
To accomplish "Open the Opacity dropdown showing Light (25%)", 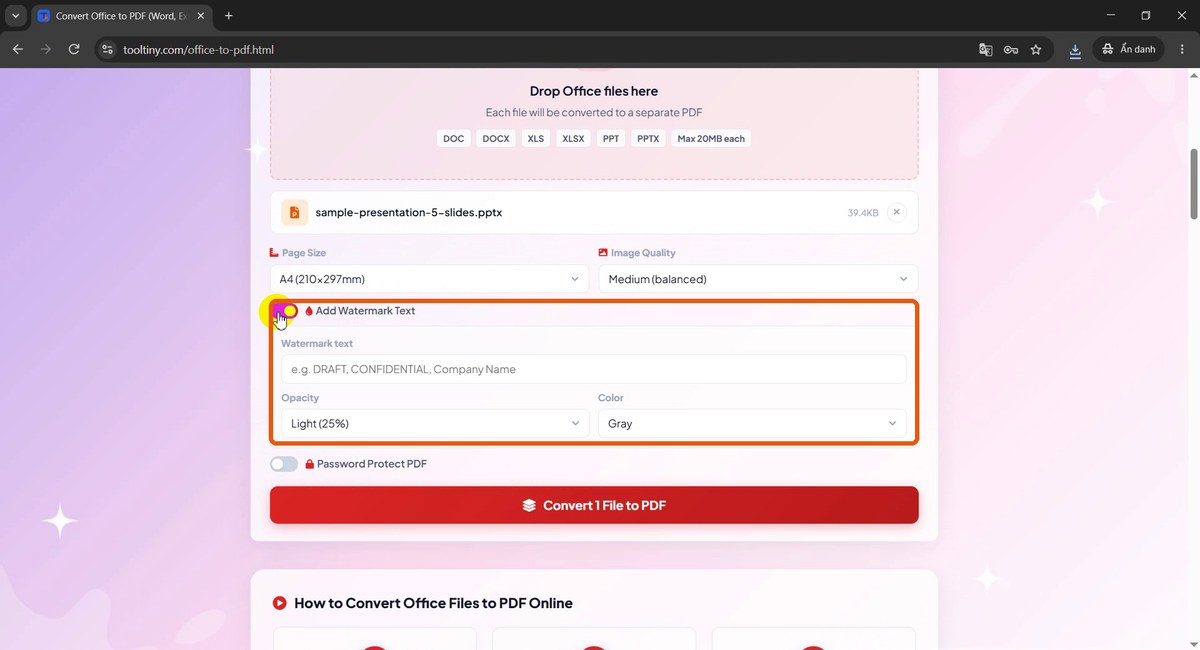I will (x=435, y=424).
